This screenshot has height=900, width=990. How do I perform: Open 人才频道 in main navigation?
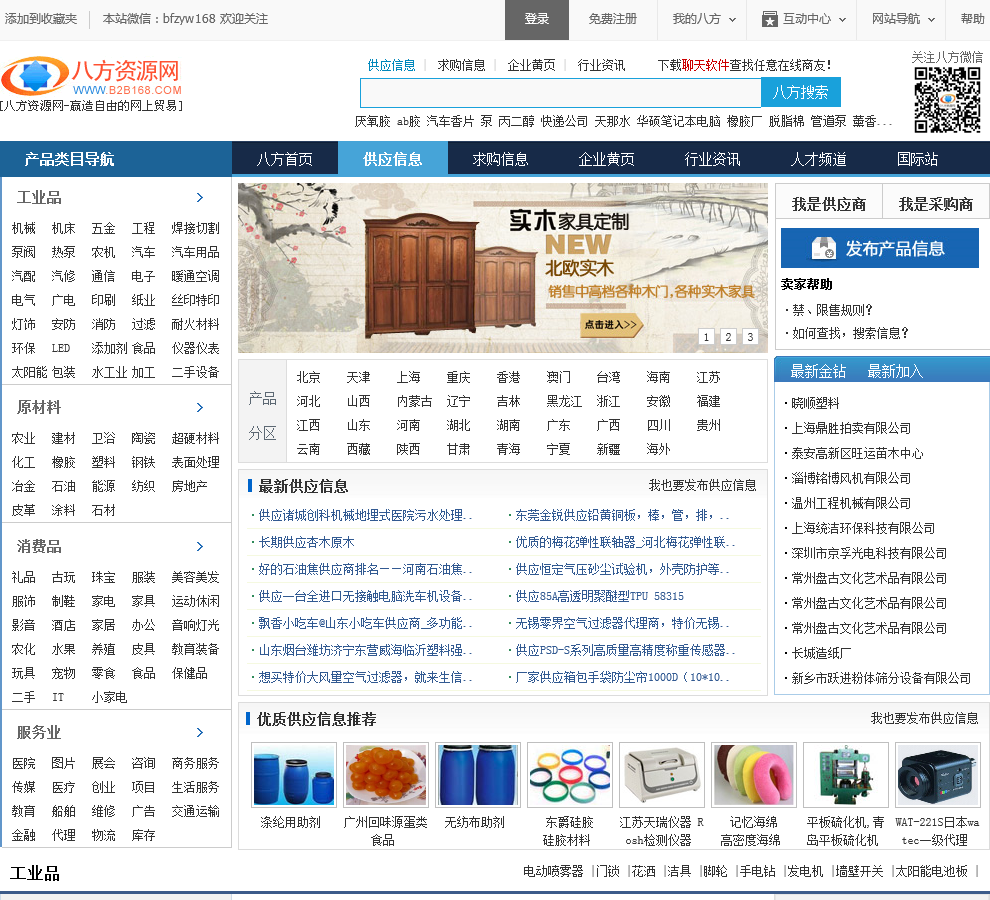[x=819, y=159]
